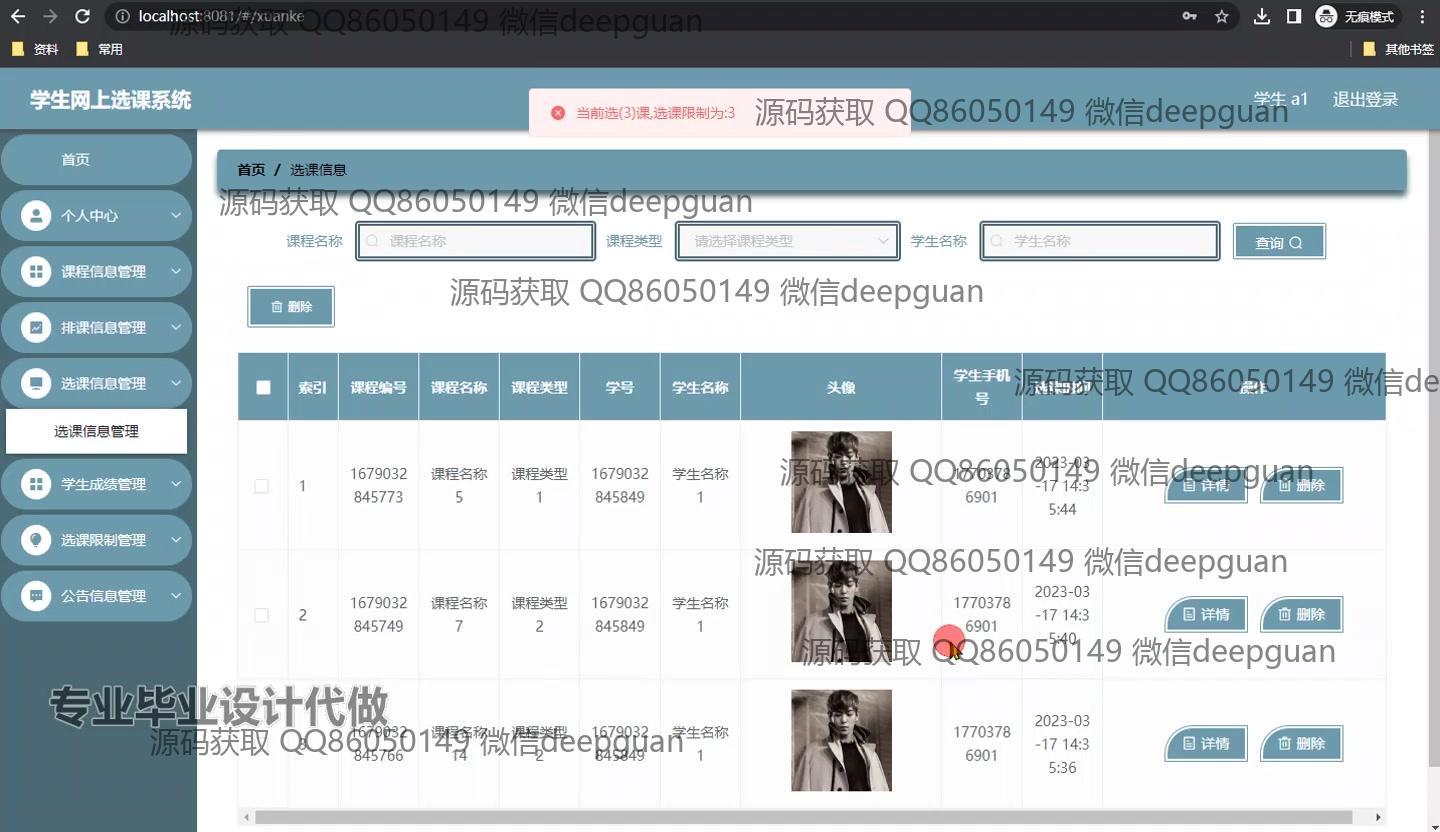The width and height of the screenshot is (1440, 832).
Task: Expand 排课信息管理 using its chevron
Action: coord(175,327)
